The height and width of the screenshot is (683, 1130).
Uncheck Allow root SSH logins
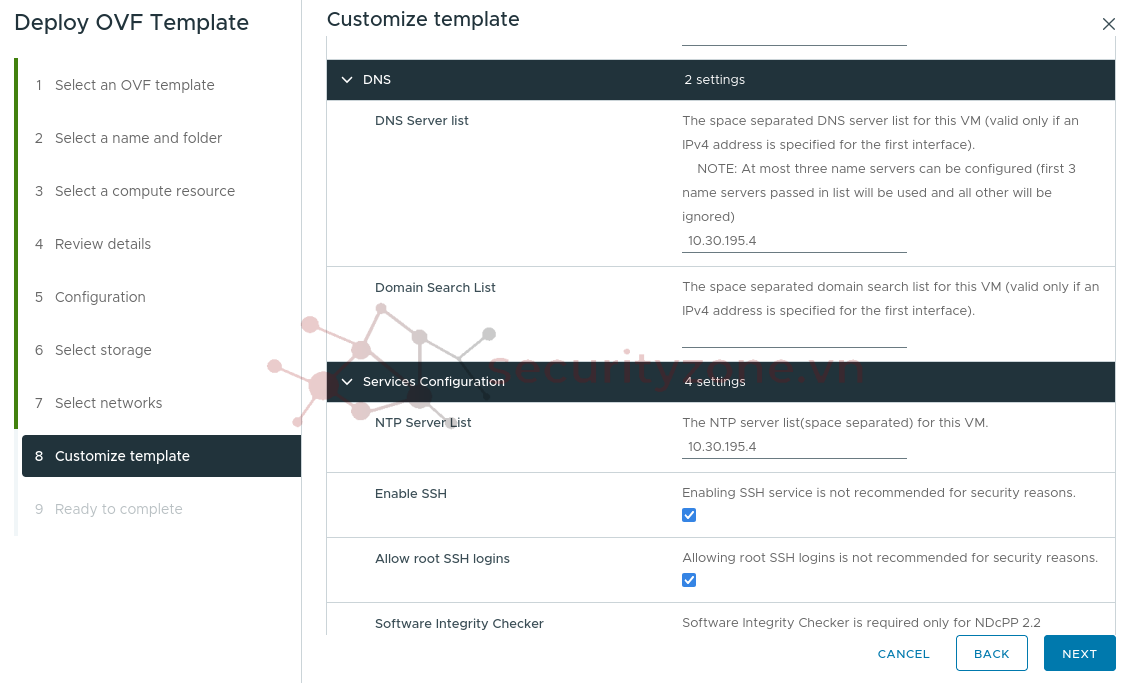click(689, 580)
